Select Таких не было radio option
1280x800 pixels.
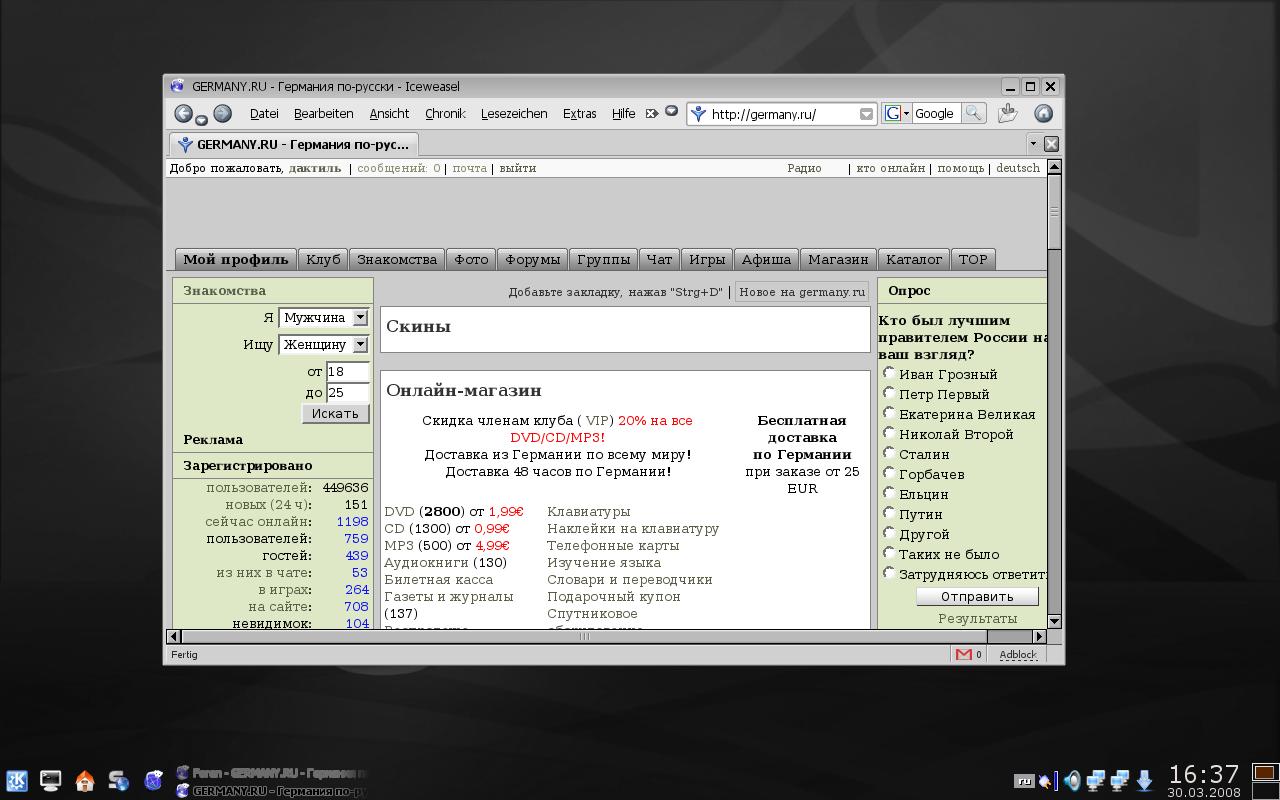(888, 553)
